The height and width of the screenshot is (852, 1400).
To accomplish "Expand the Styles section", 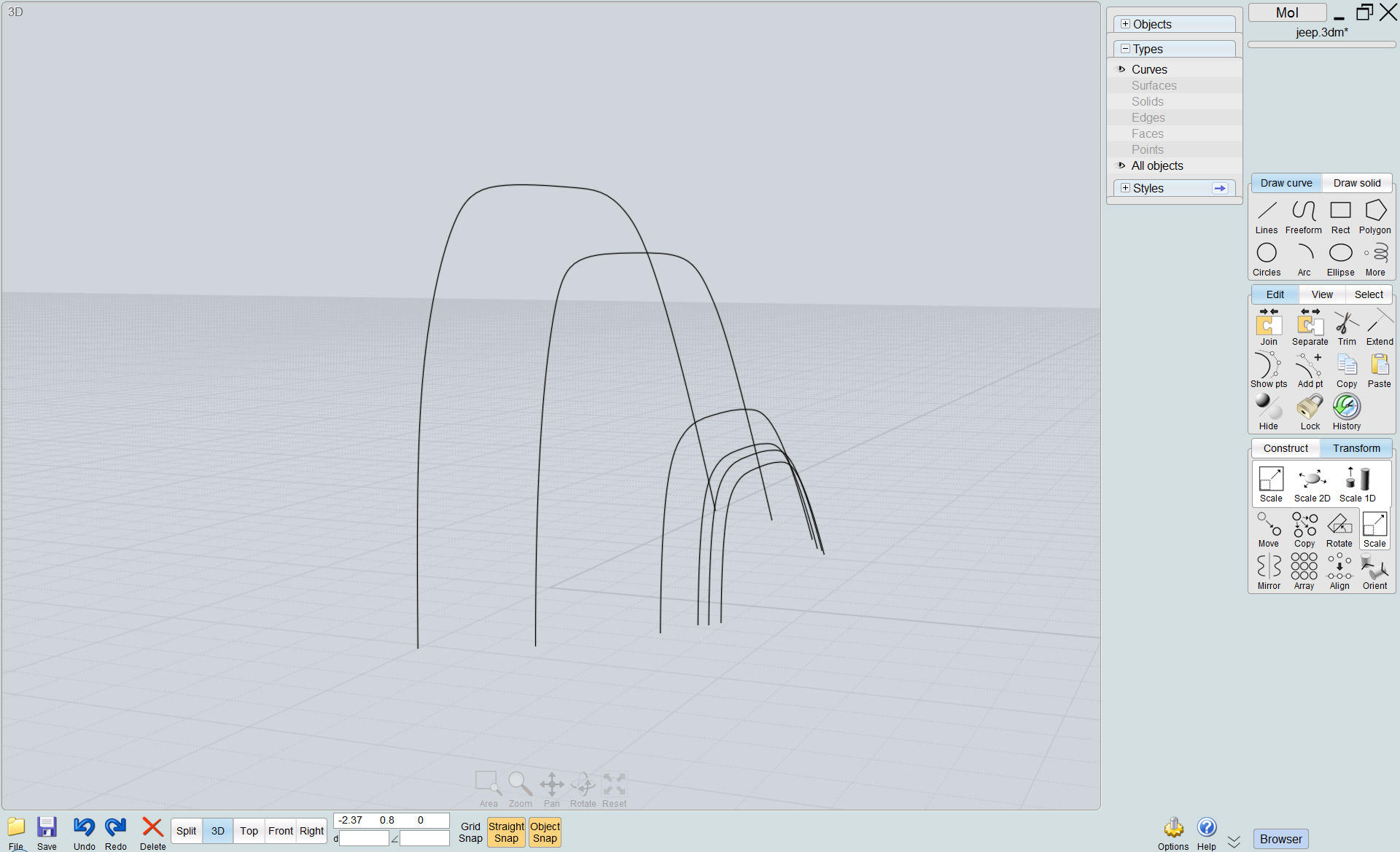I will pyautogui.click(x=1125, y=188).
